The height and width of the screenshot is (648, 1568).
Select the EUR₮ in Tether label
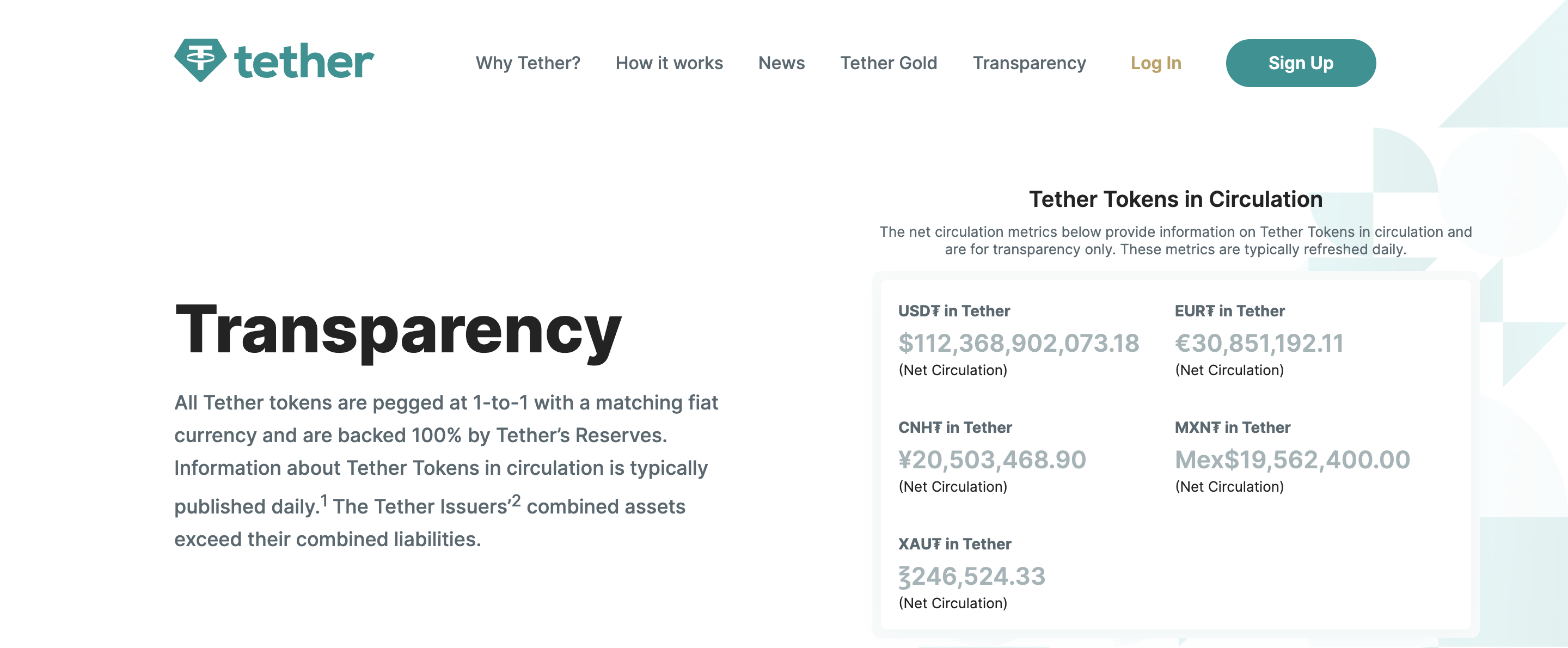(1229, 311)
